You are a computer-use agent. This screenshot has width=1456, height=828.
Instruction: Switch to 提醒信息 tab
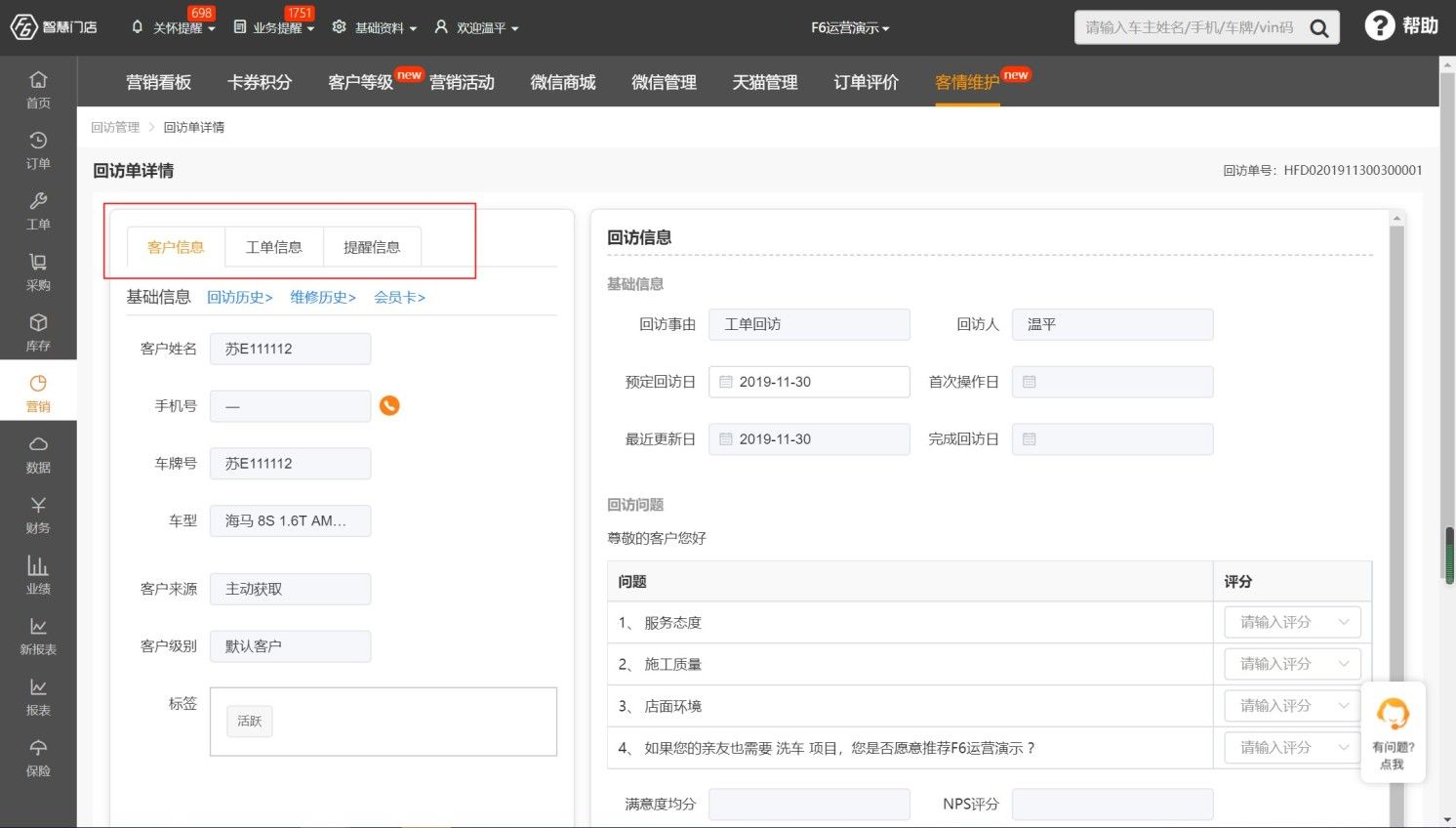pyautogui.click(x=372, y=247)
